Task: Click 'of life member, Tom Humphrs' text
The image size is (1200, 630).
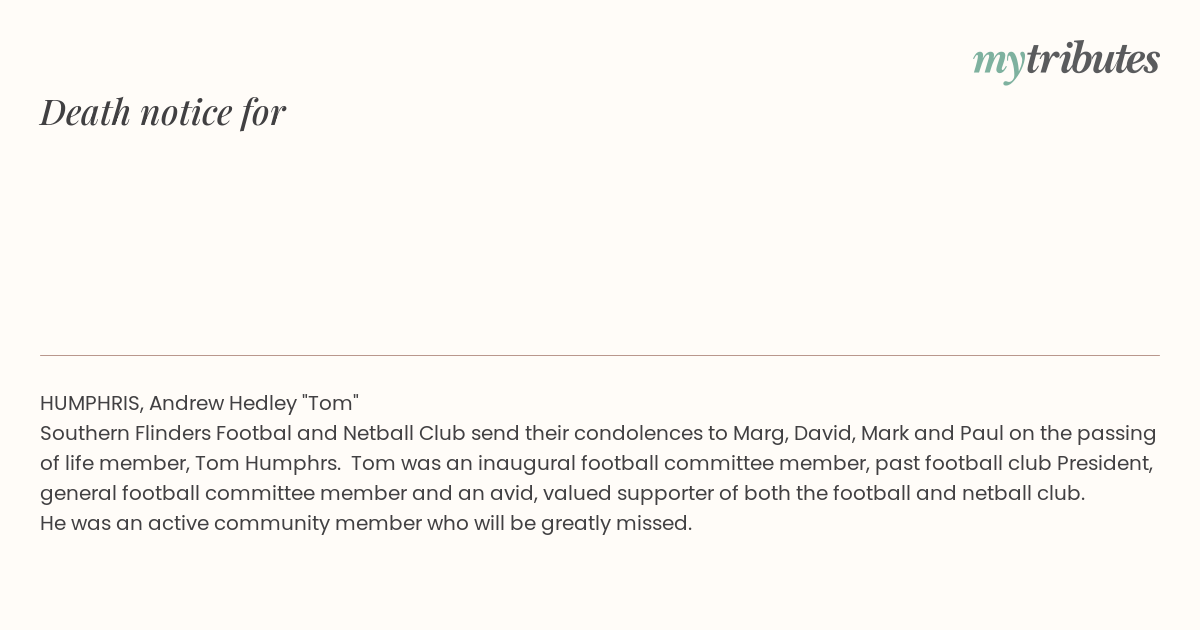Action: (x=189, y=463)
